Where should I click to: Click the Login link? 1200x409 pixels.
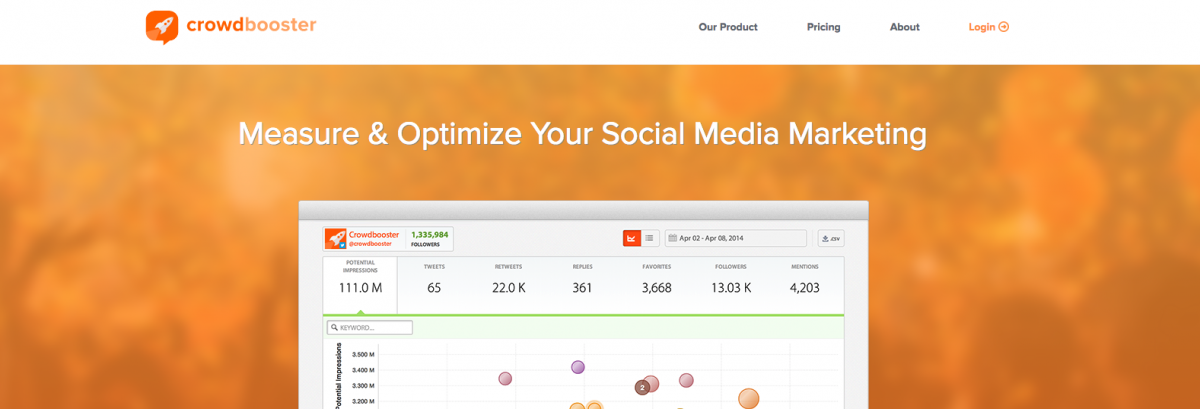pyautogui.click(x=989, y=27)
